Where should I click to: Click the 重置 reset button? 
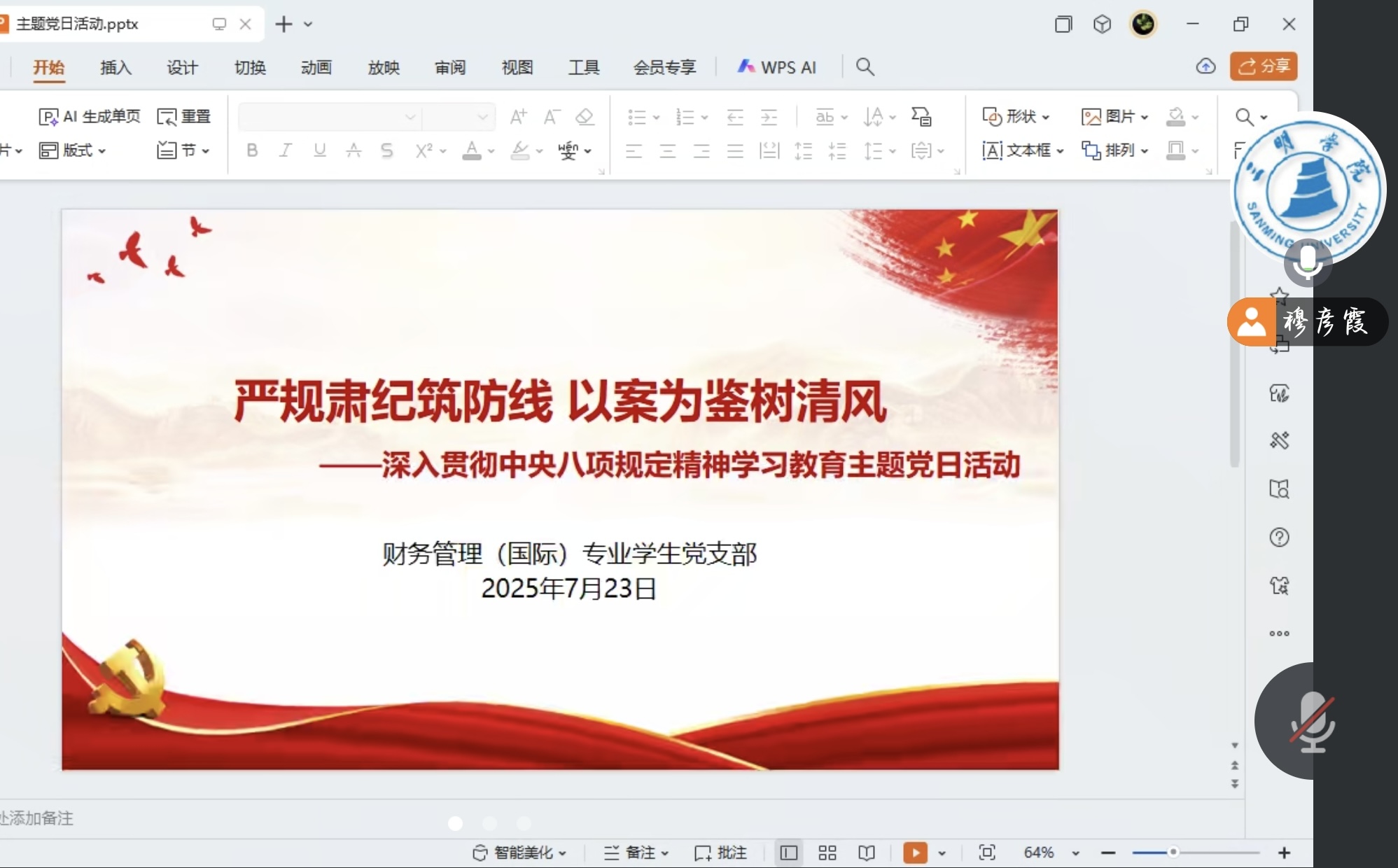click(184, 117)
